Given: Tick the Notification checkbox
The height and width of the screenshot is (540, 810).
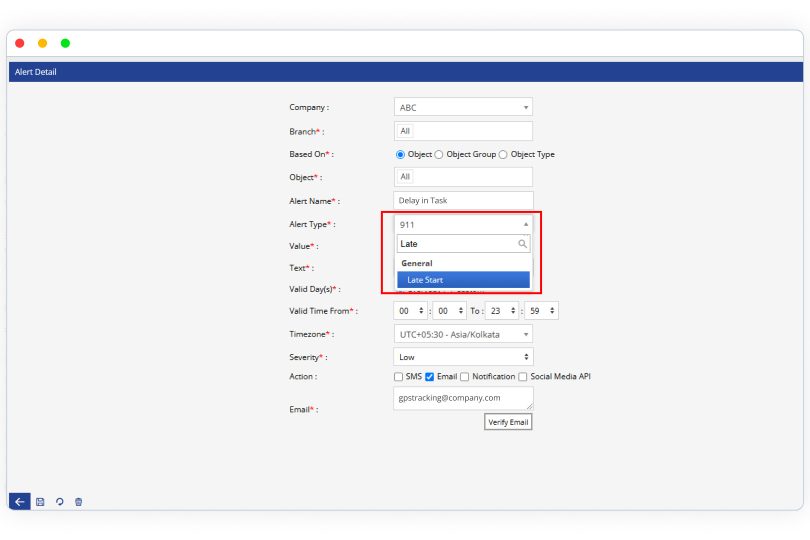Looking at the screenshot, I should pyautogui.click(x=465, y=377).
